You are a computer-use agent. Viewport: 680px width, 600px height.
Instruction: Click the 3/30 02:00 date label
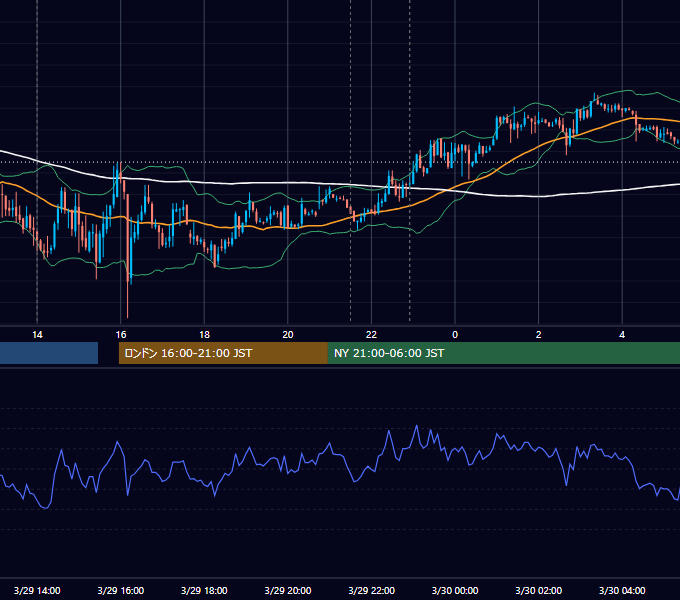tap(539, 590)
